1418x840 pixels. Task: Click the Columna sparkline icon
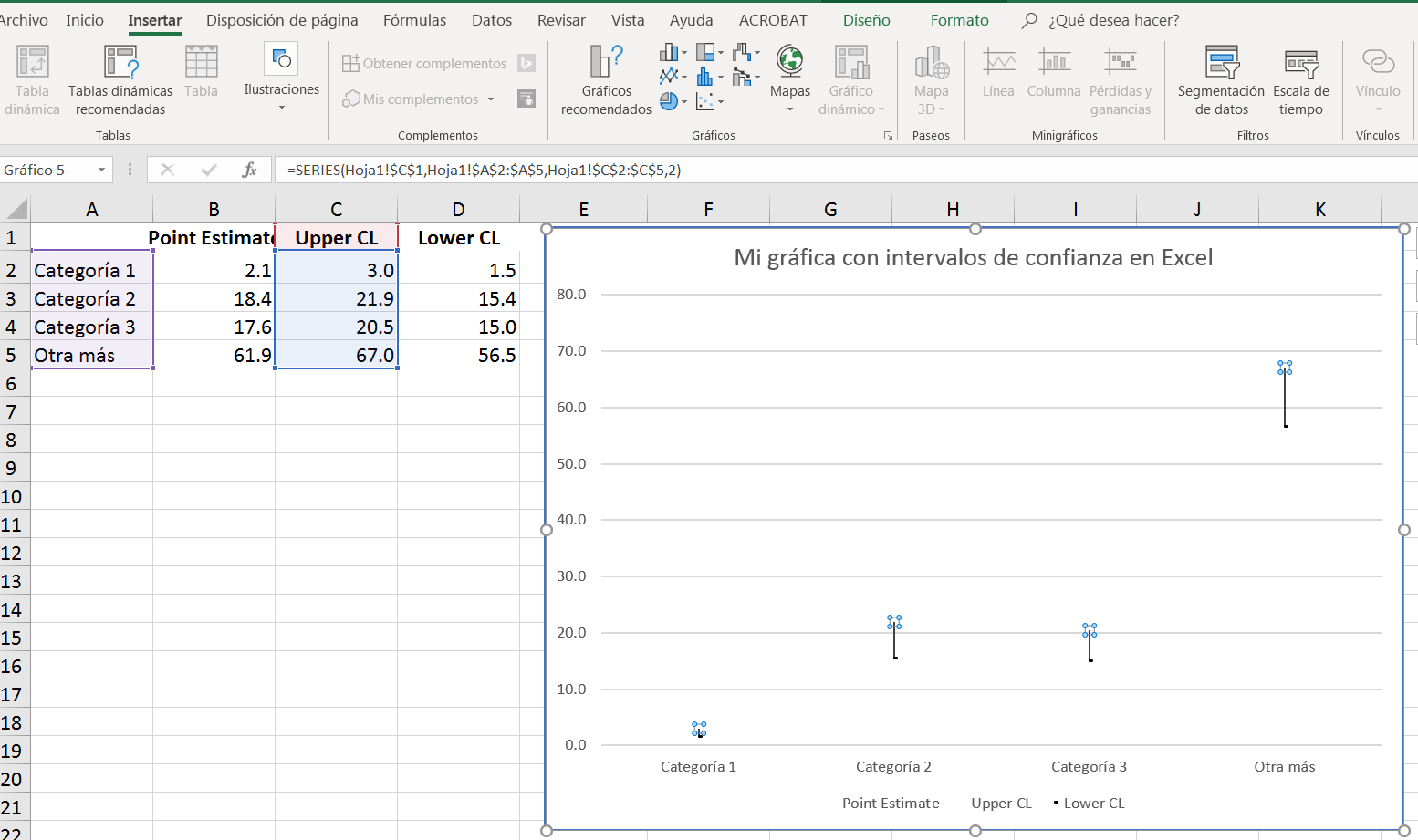tap(1054, 78)
